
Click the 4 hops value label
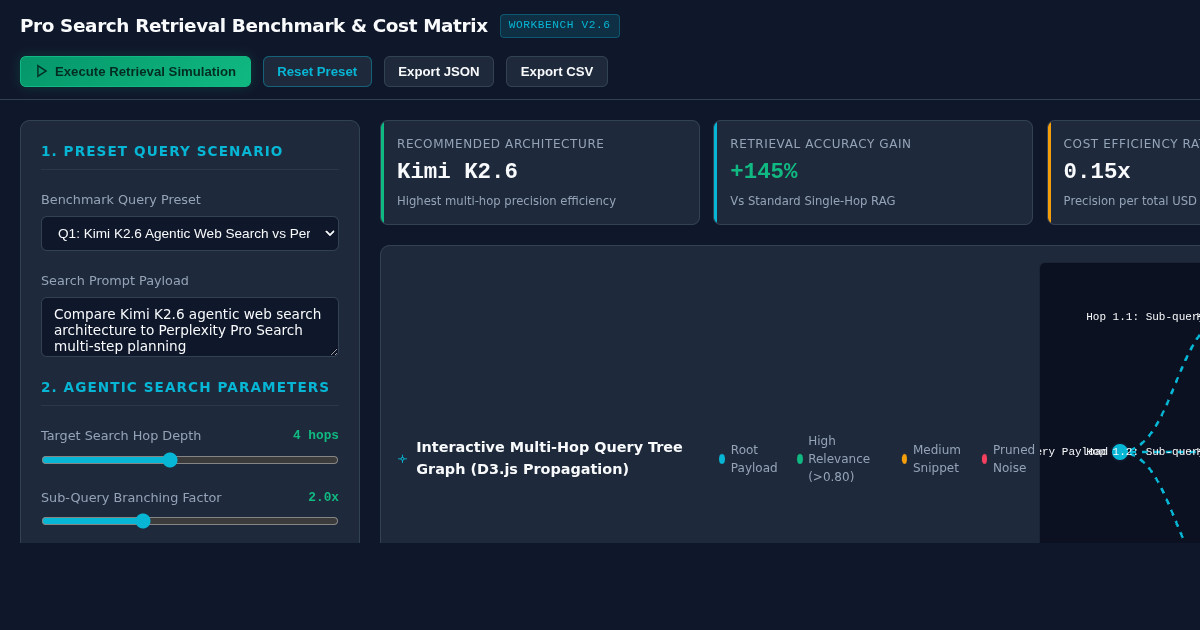click(x=316, y=435)
